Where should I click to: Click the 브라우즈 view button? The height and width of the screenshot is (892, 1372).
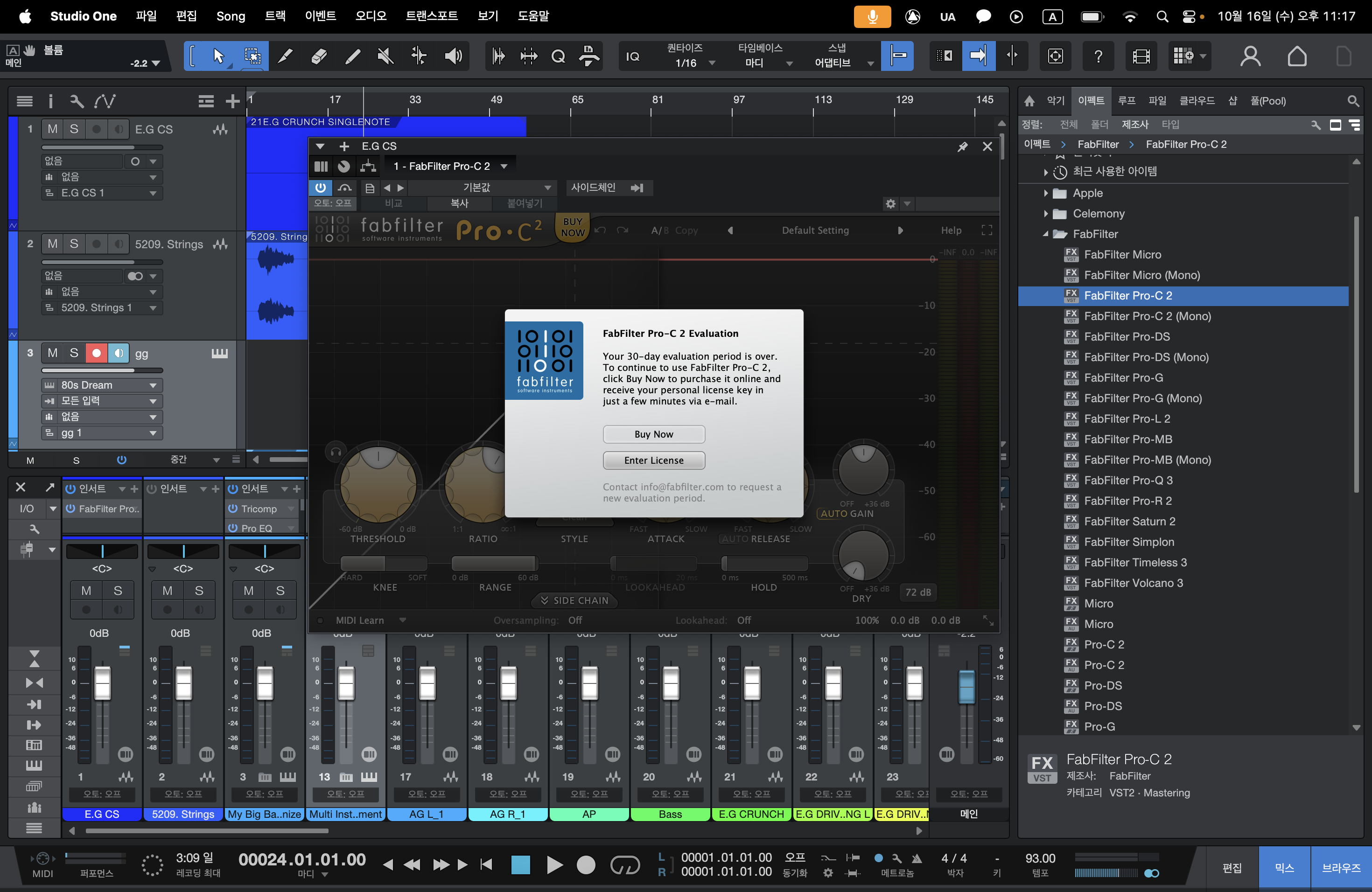(x=1341, y=867)
